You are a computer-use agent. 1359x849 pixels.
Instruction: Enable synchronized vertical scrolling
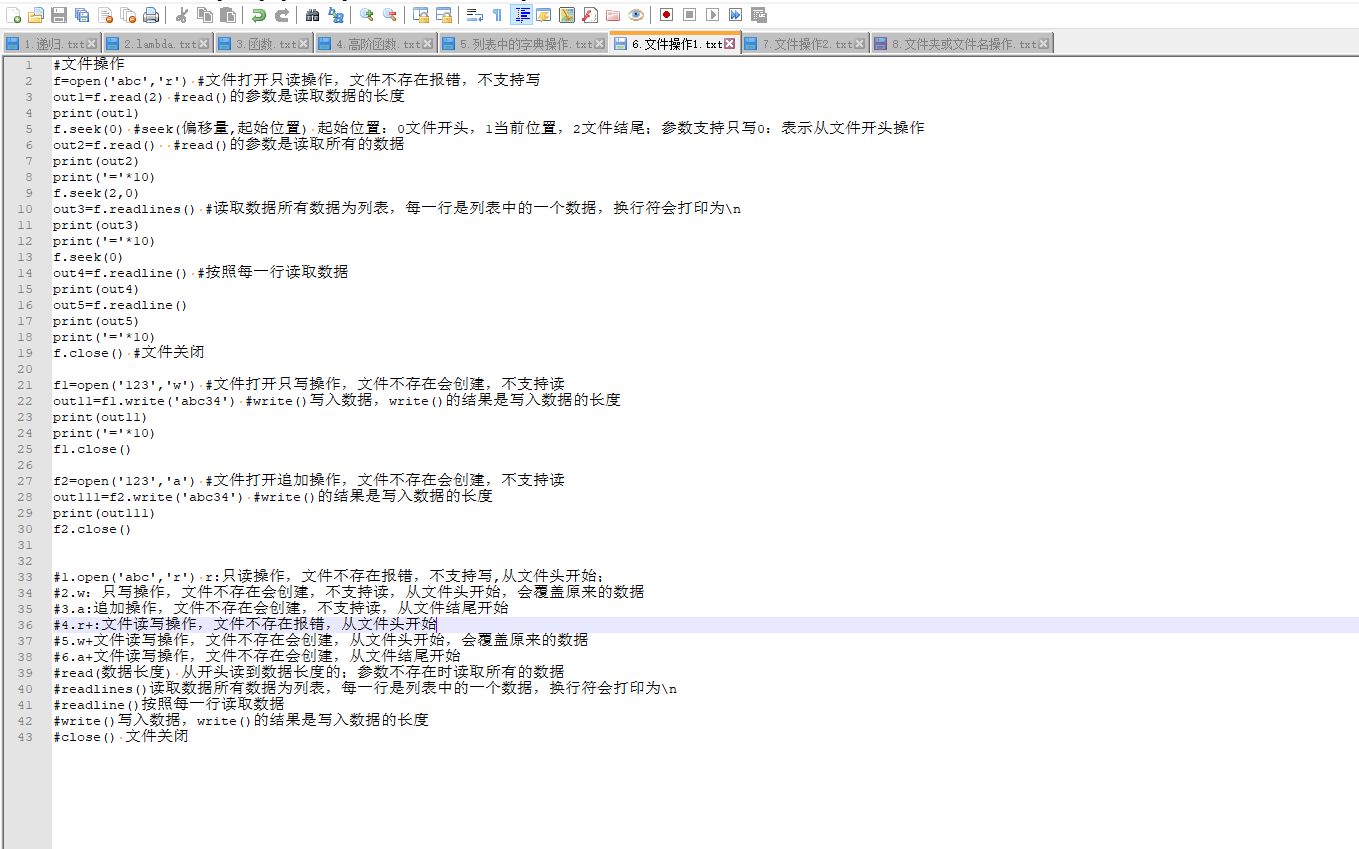coord(418,15)
